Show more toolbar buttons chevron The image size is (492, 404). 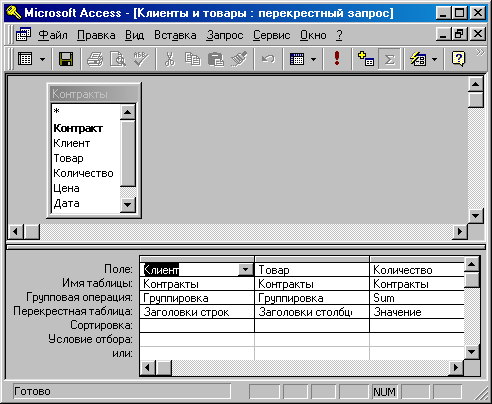[x=480, y=53]
